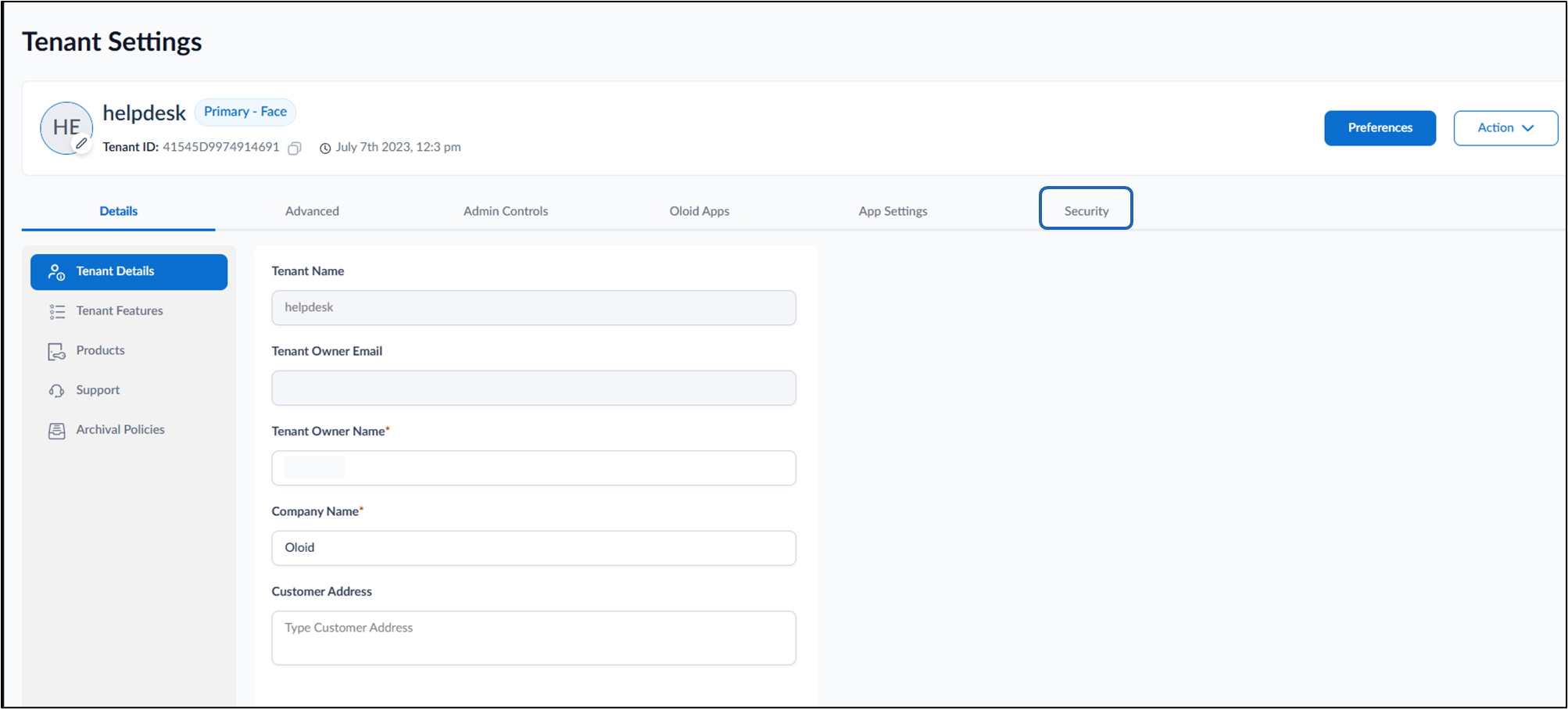Open Products section in the sidebar
Screen dimensions: 1568x709
(x=129, y=351)
